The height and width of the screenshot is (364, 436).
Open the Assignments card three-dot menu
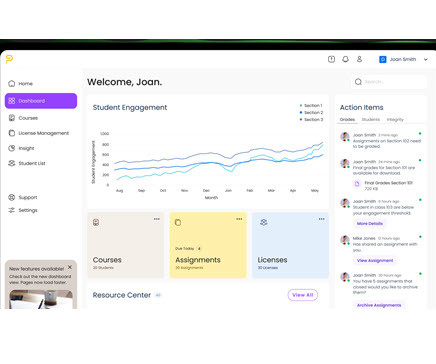coord(239,219)
